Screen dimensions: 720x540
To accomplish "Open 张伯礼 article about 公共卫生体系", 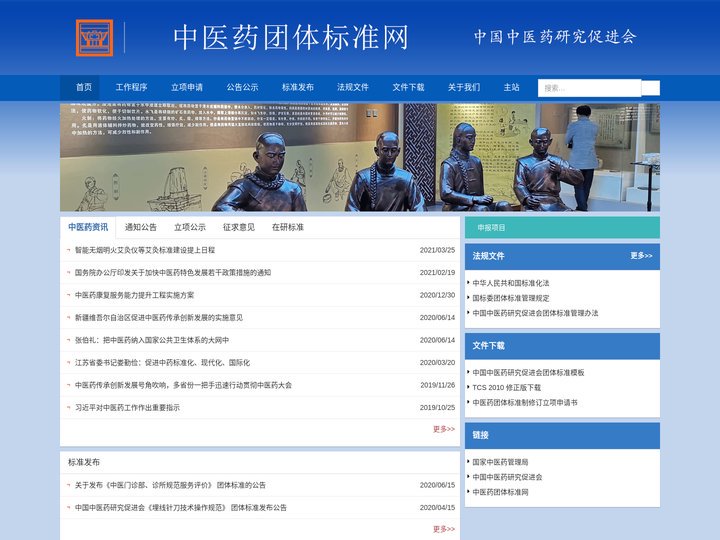I will (x=152, y=340).
